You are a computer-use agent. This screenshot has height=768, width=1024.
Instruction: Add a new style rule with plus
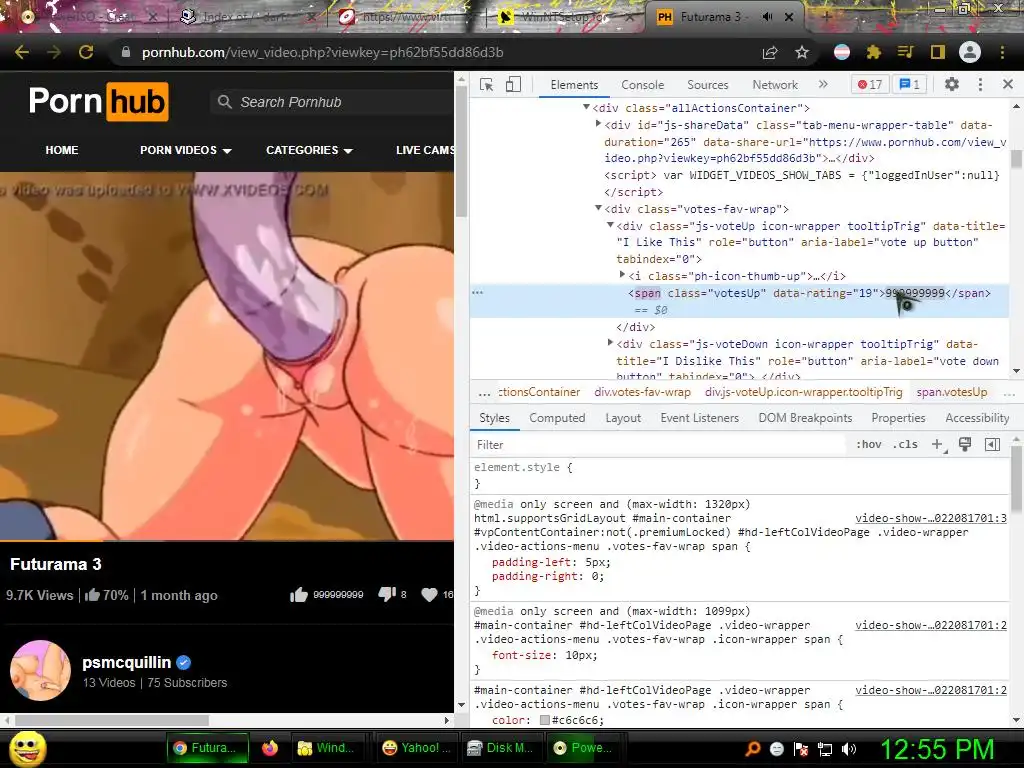pyautogui.click(x=937, y=445)
